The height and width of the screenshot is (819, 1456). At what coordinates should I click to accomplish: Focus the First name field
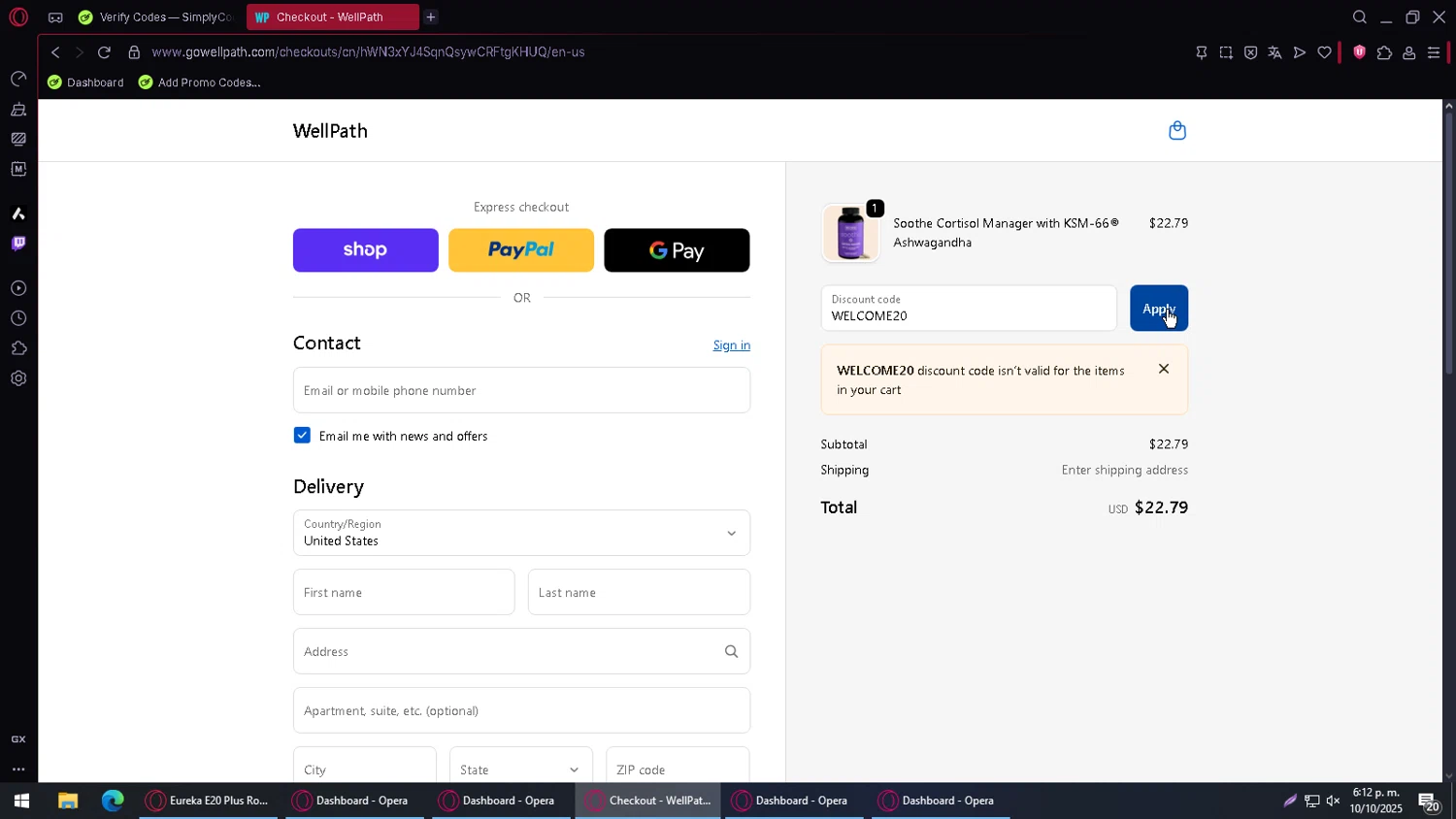point(404,592)
